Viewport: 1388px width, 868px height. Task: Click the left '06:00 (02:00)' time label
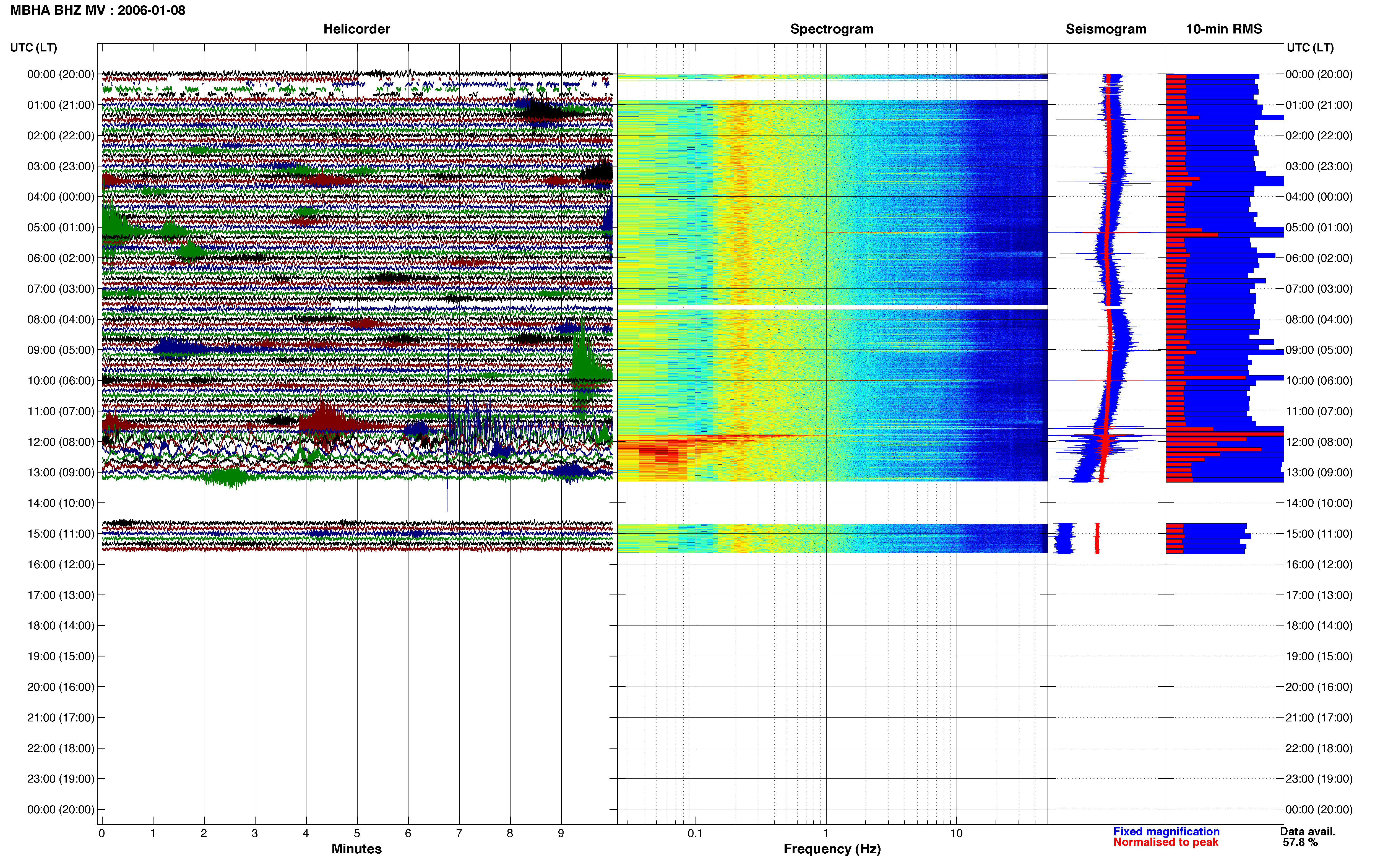tap(61, 258)
